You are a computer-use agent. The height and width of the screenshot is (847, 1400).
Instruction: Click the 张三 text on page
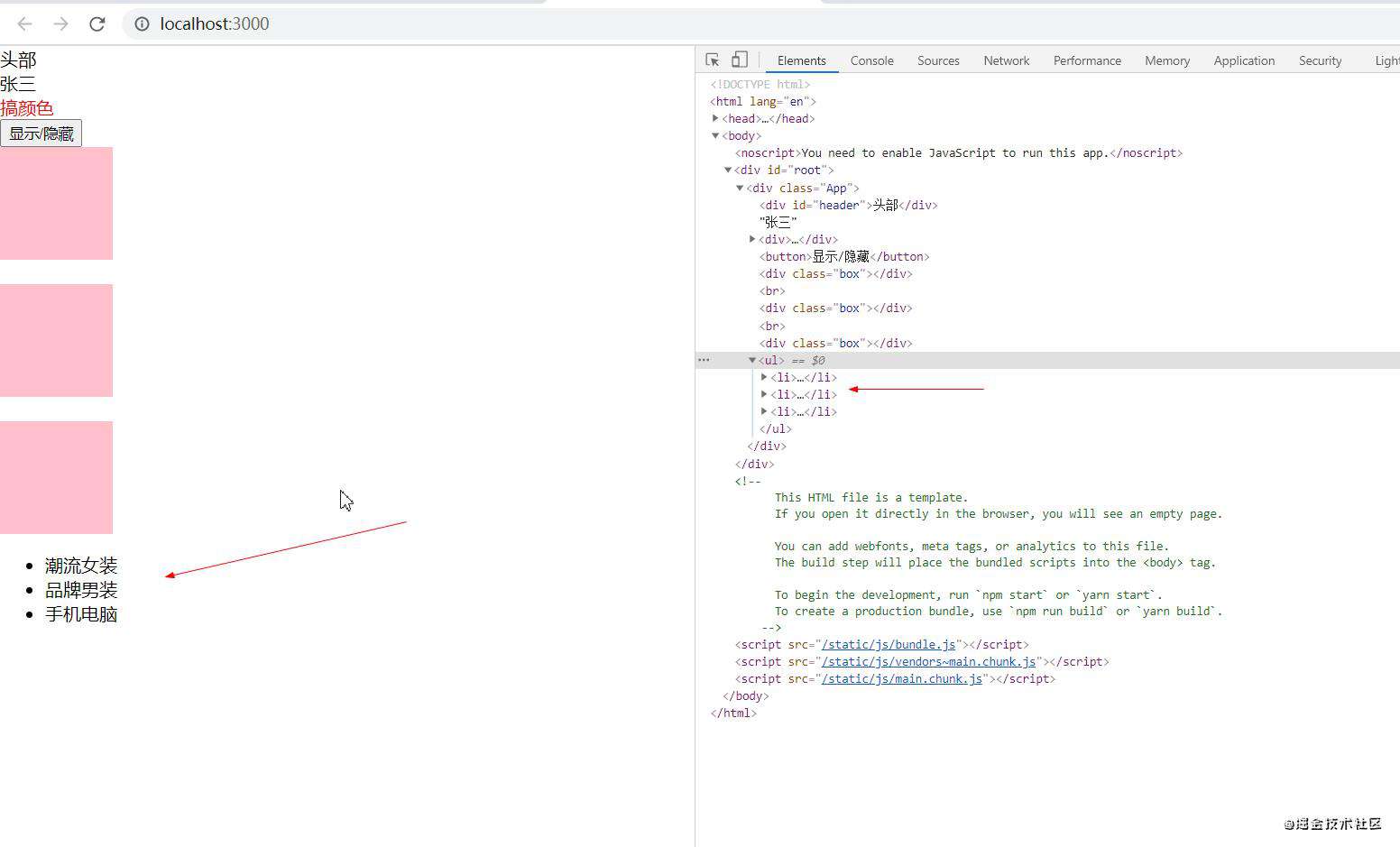pos(18,84)
